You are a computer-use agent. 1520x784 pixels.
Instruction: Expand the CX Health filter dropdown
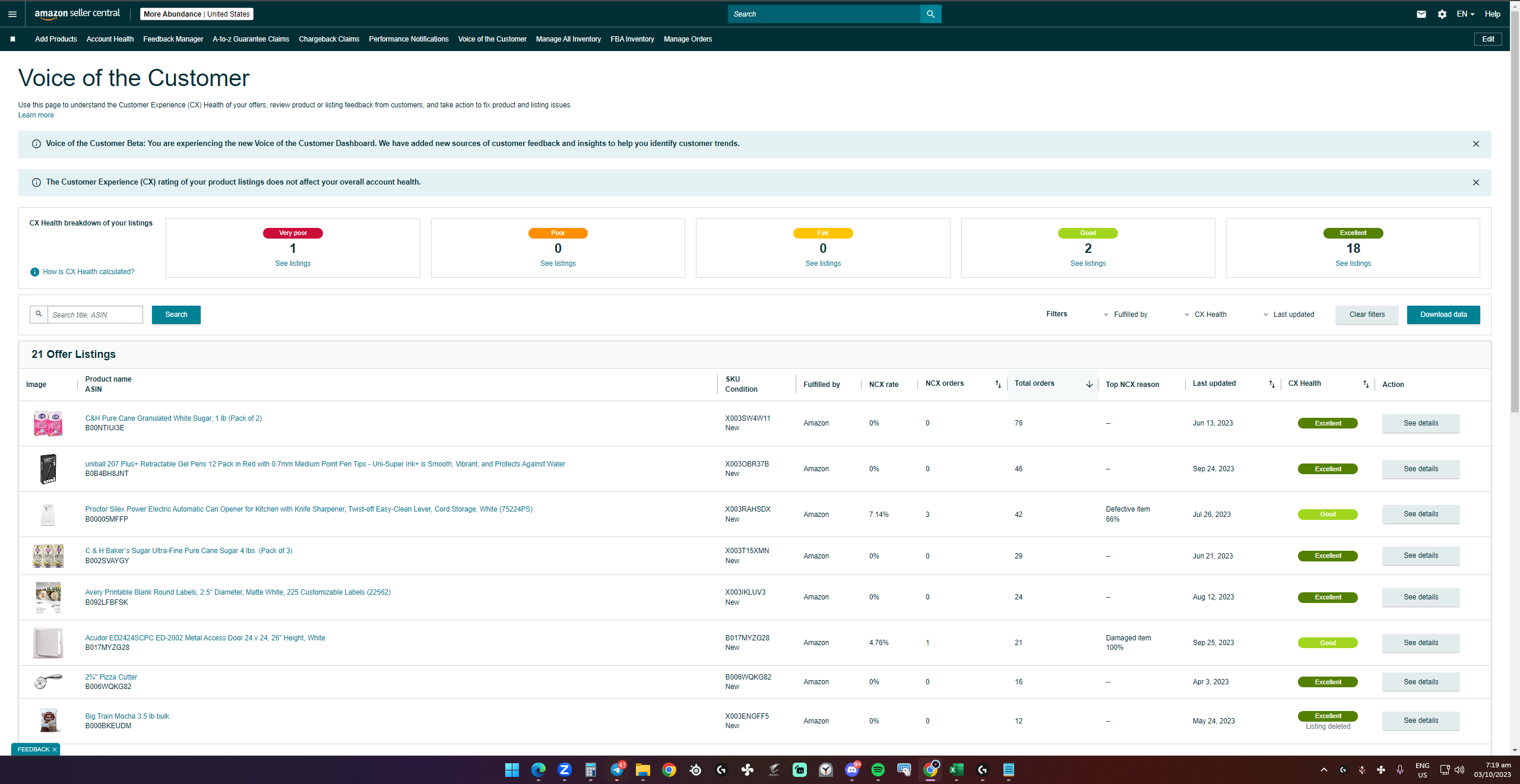(x=1205, y=315)
